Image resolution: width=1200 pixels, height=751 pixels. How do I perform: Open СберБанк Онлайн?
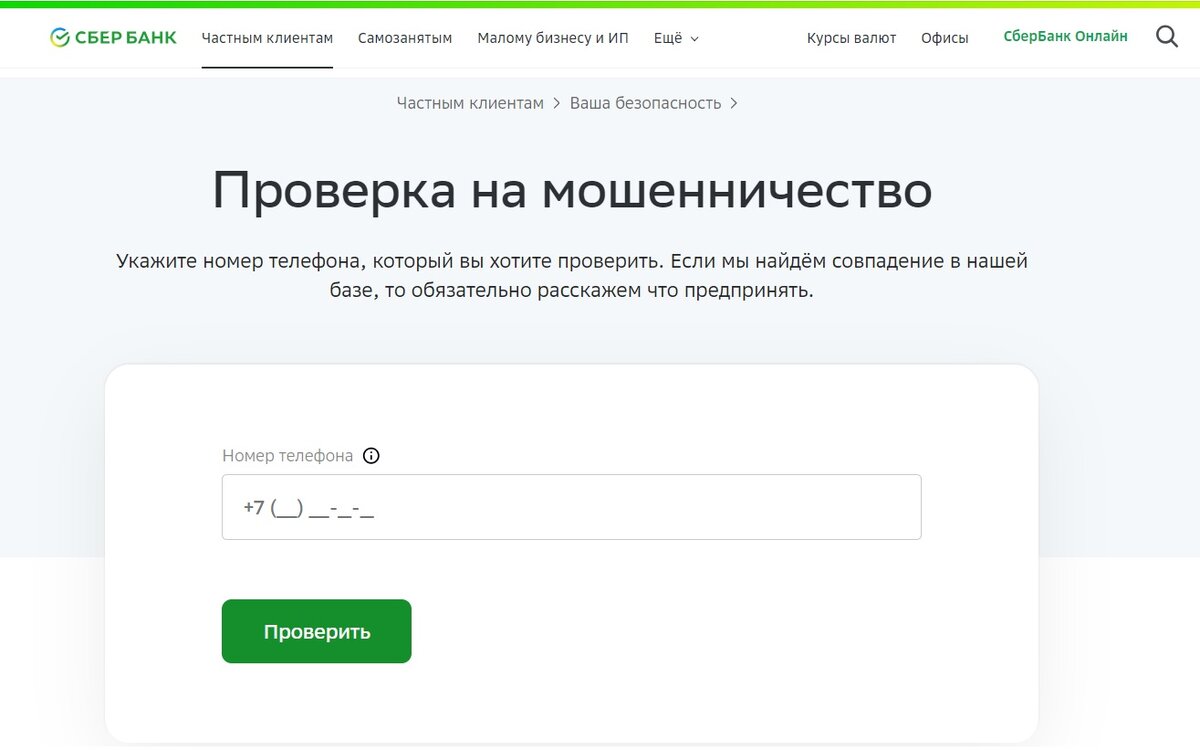[1065, 37]
